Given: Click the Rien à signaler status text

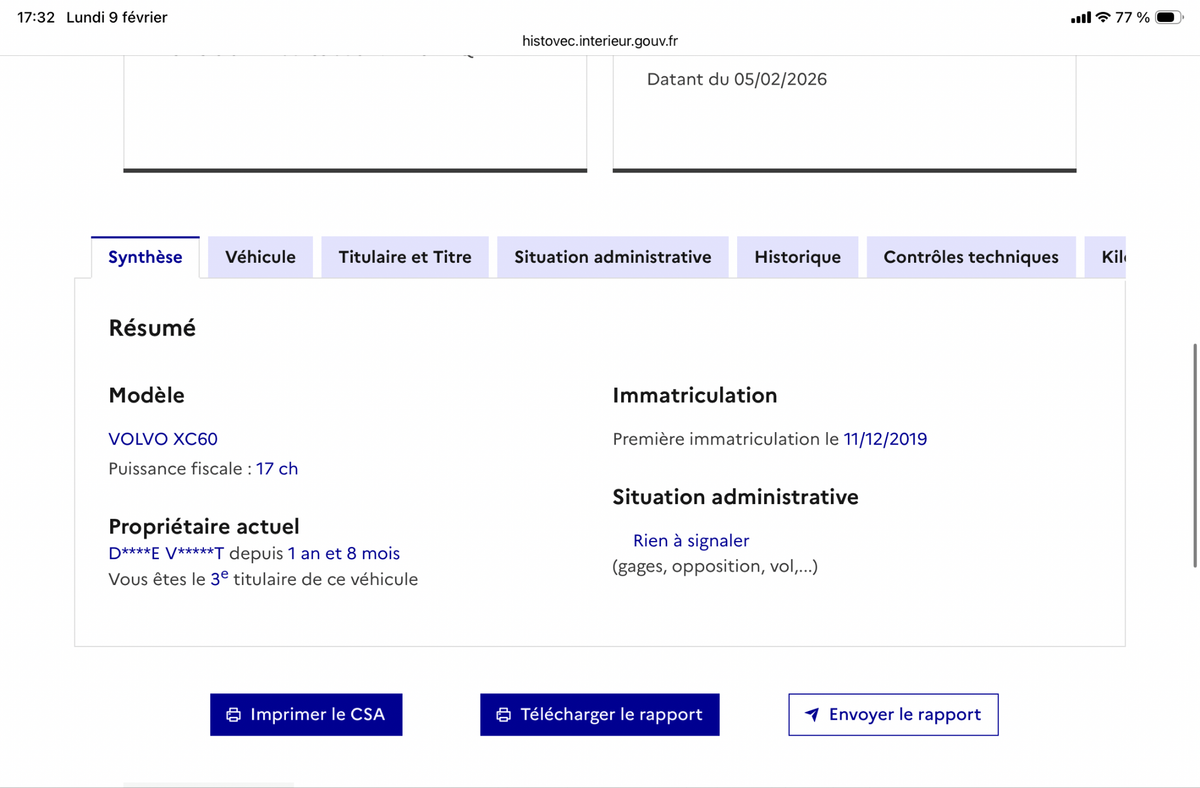Looking at the screenshot, I should [x=691, y=541].
